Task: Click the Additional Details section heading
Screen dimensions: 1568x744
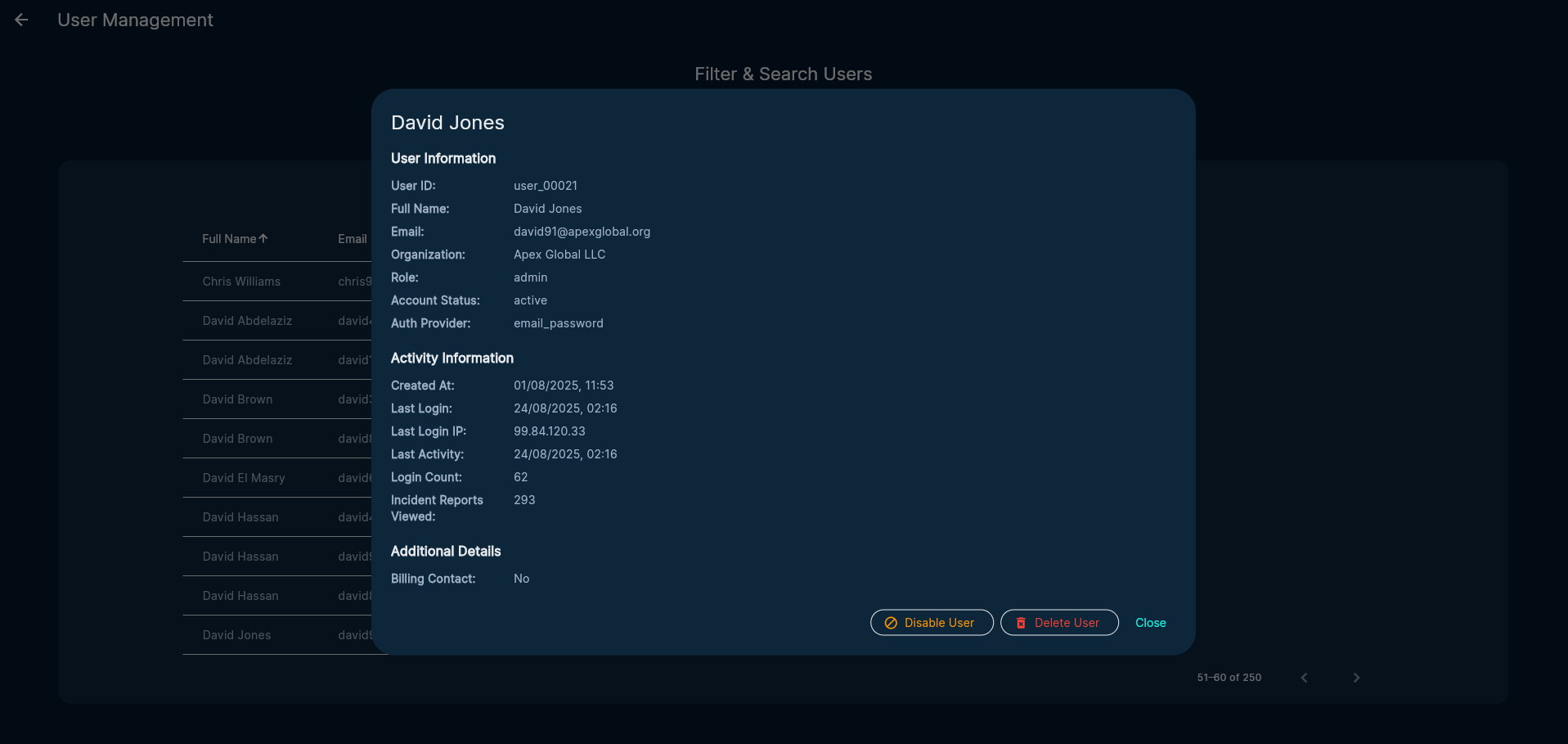Action: click(446, 552)
